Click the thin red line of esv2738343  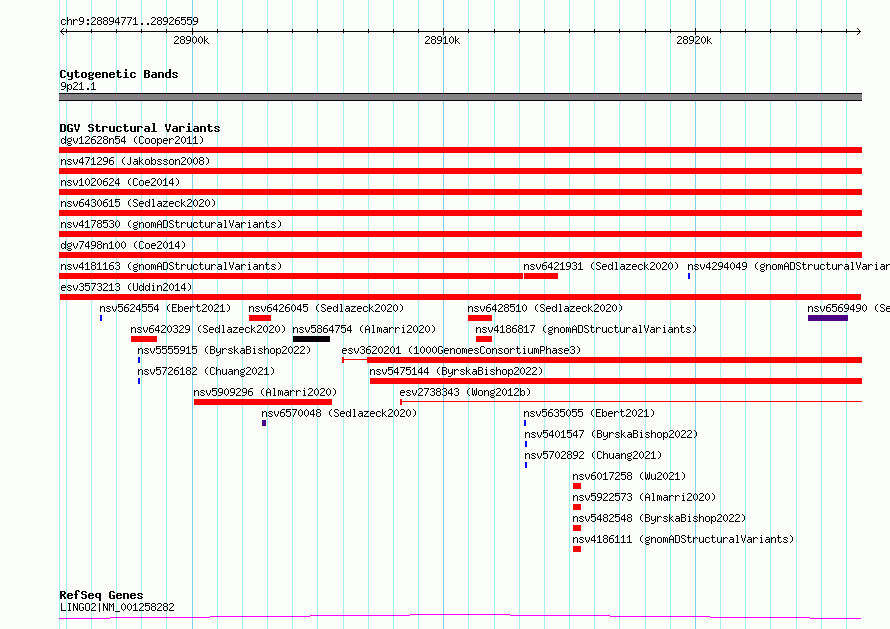631,402
